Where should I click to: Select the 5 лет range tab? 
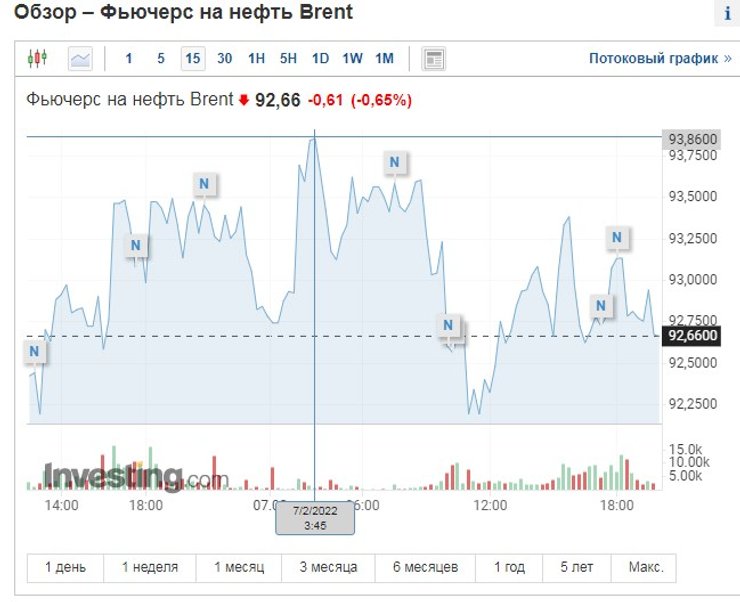coord(576,567)
